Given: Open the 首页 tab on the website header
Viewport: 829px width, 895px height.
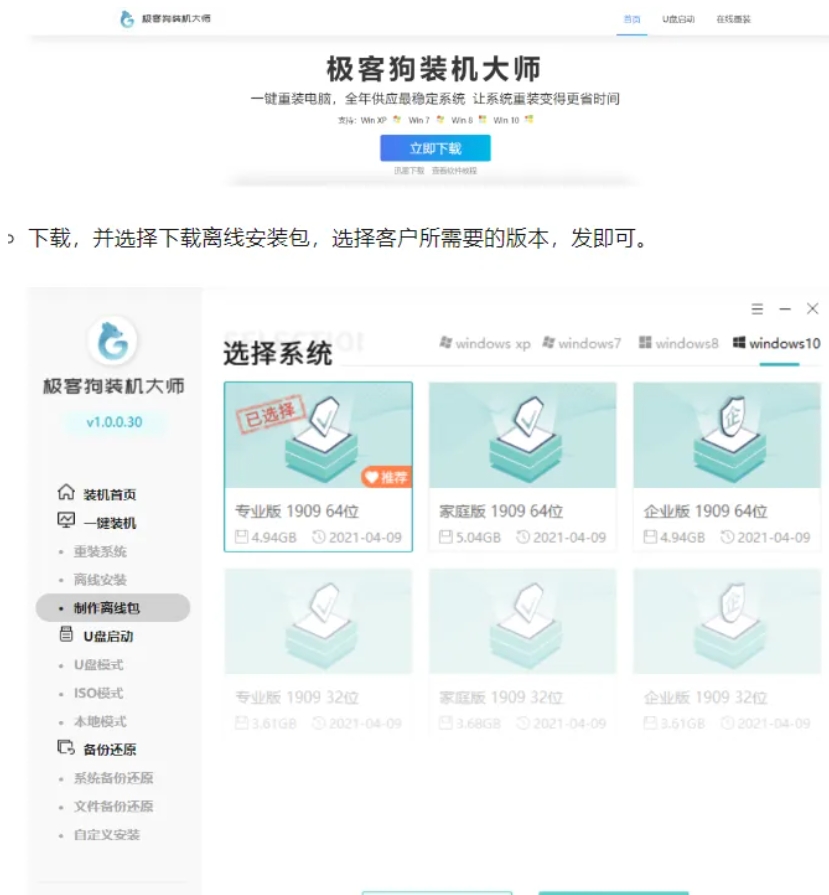Looking at the screenshot, I should pos(631,19).
